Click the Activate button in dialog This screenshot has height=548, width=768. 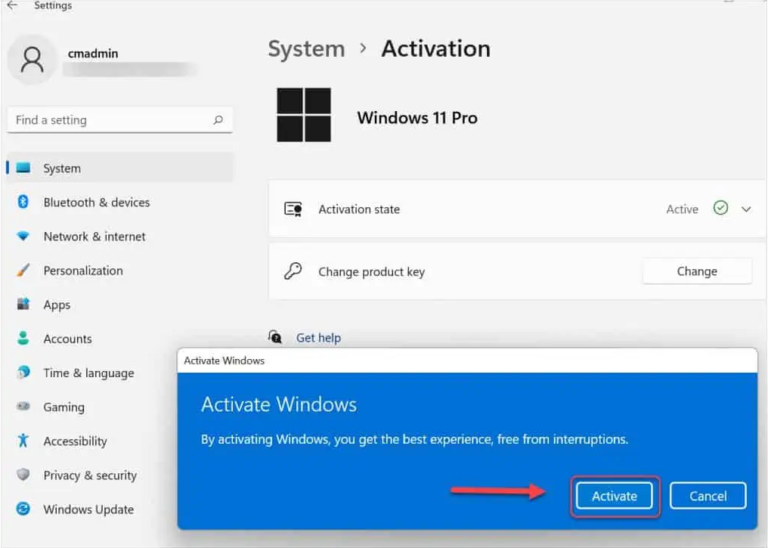614,496
